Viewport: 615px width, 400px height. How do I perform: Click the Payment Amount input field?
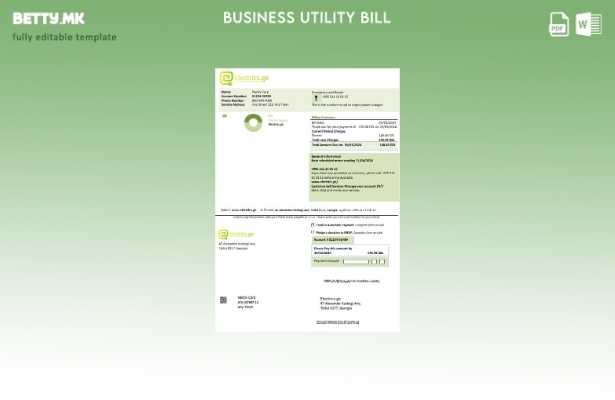click(356, 261)
